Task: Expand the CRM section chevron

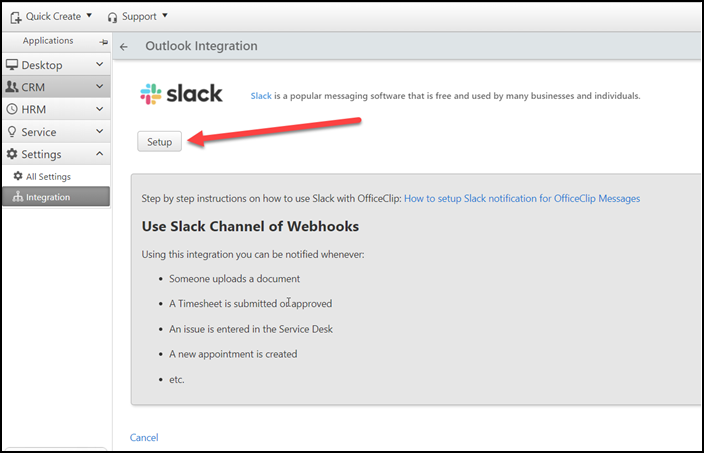Action: pos(100,86)
